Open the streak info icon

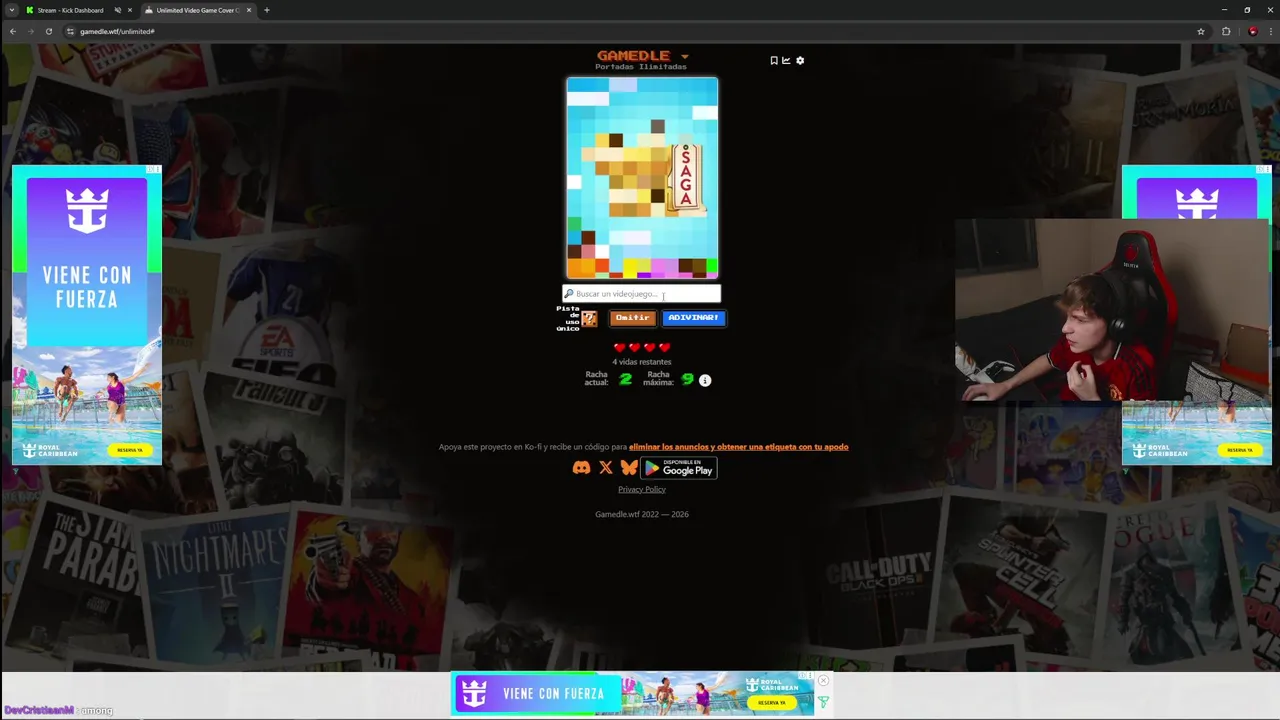pyautogui.click(x=705, y=380)
